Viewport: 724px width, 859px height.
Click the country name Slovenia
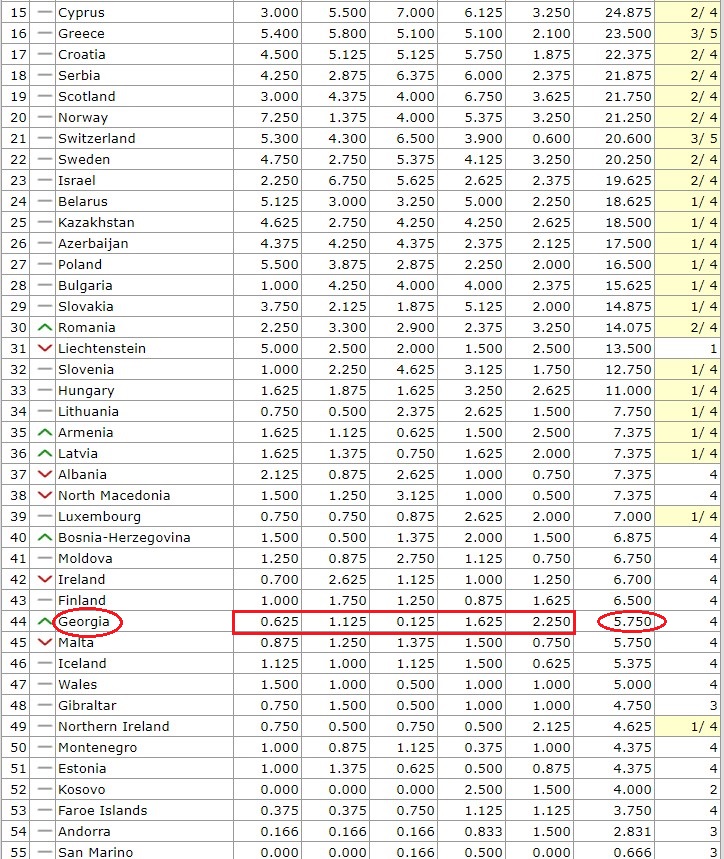[86, 369]
